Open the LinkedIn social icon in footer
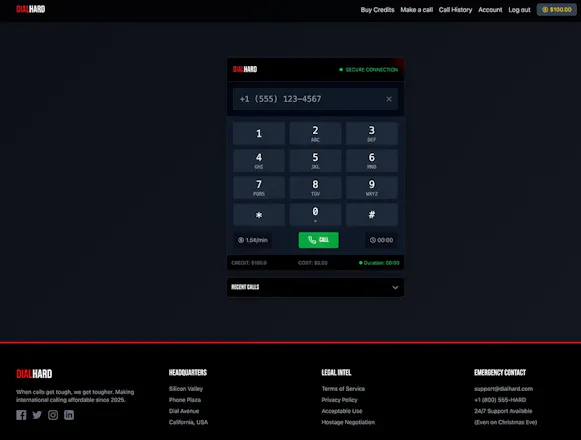The width and height of the screenshot is (581, 440). [69, 415]
